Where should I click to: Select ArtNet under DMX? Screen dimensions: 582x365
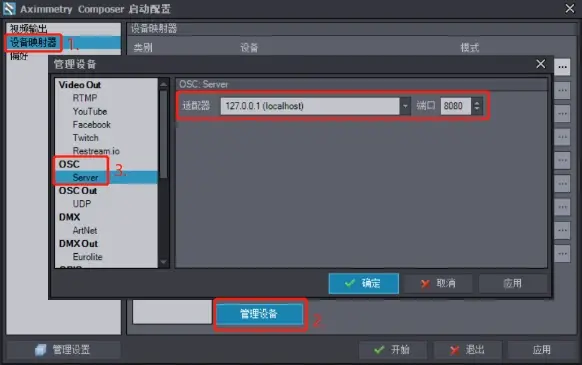(85, 230)
